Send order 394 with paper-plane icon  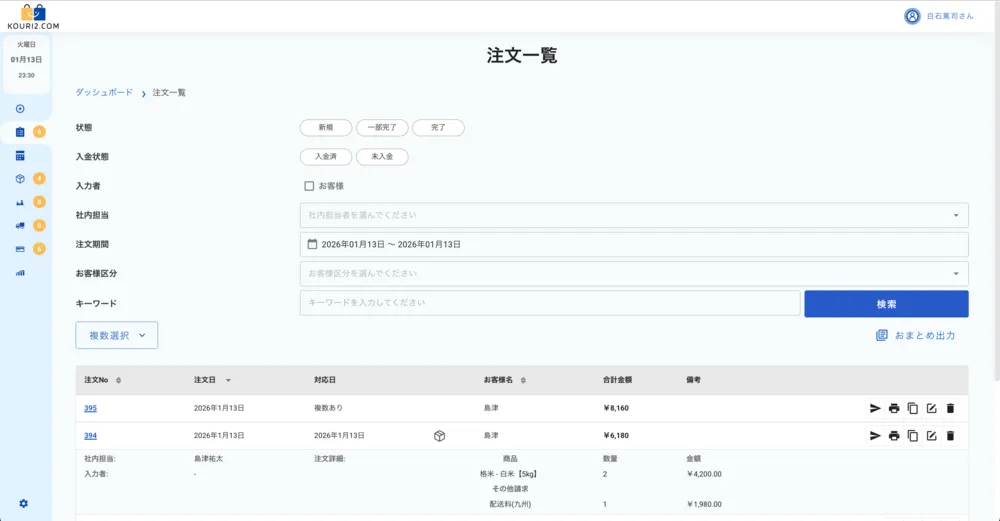tap(875, 436)
